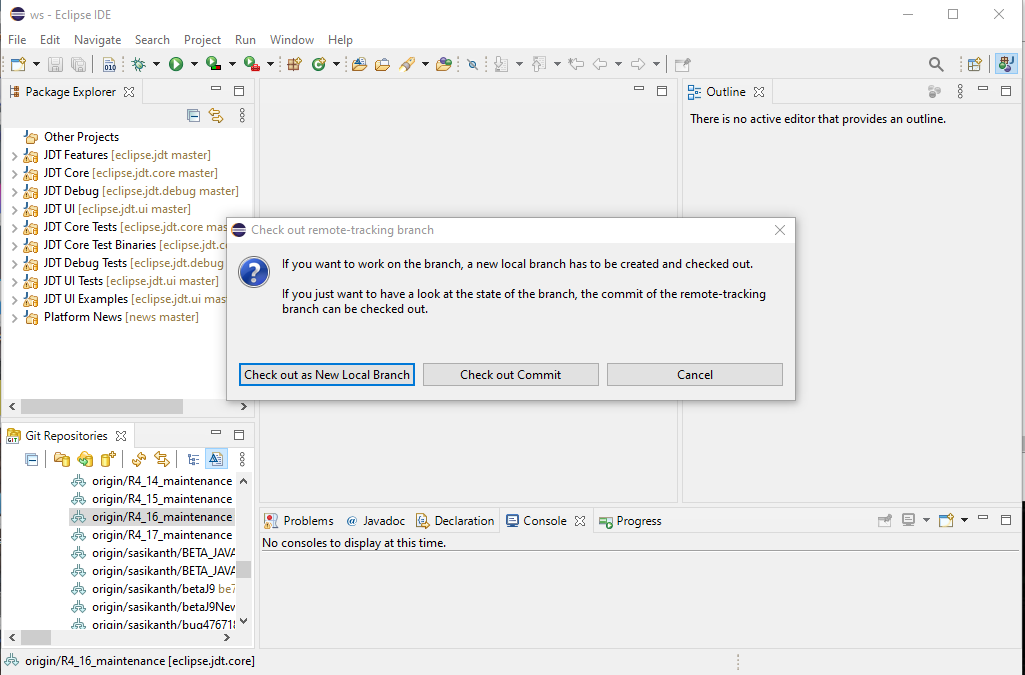The height and width of the screenshot is (675, 1025).
Task: Toggle Pin Console button
Action: 884,521
